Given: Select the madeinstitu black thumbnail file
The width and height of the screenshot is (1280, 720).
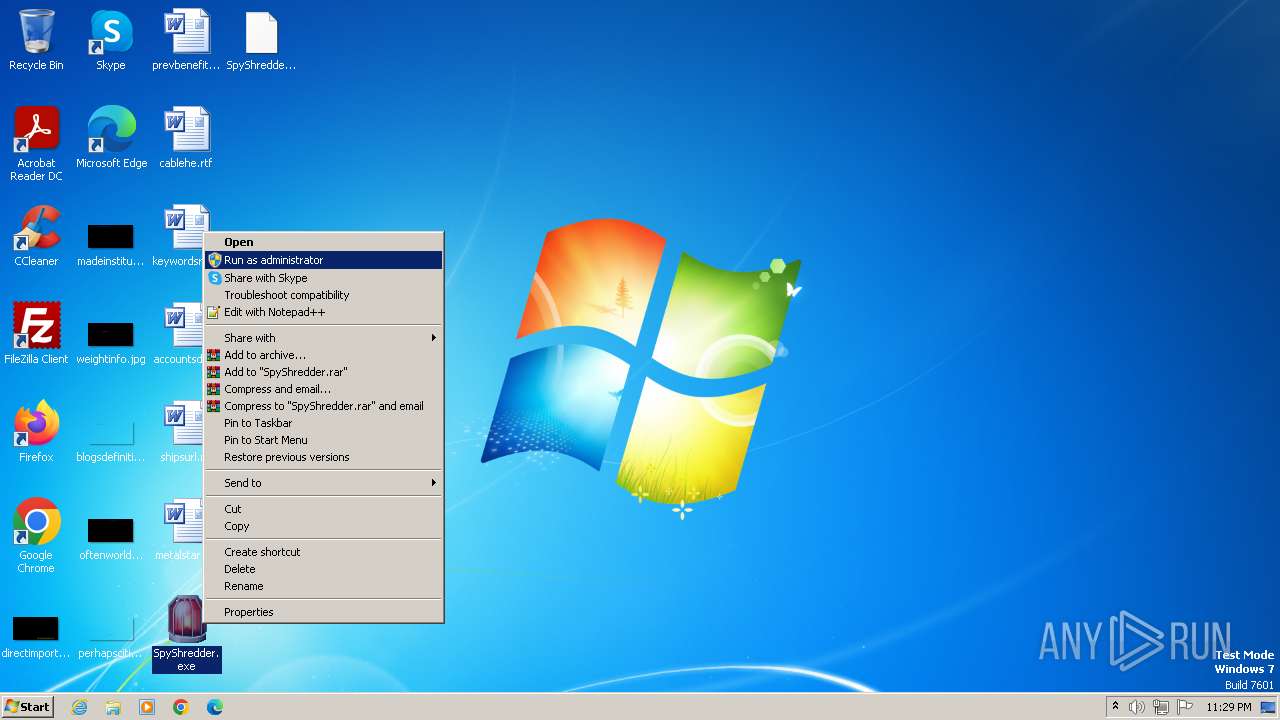Looking at the screenshot, I should (111, 243).
